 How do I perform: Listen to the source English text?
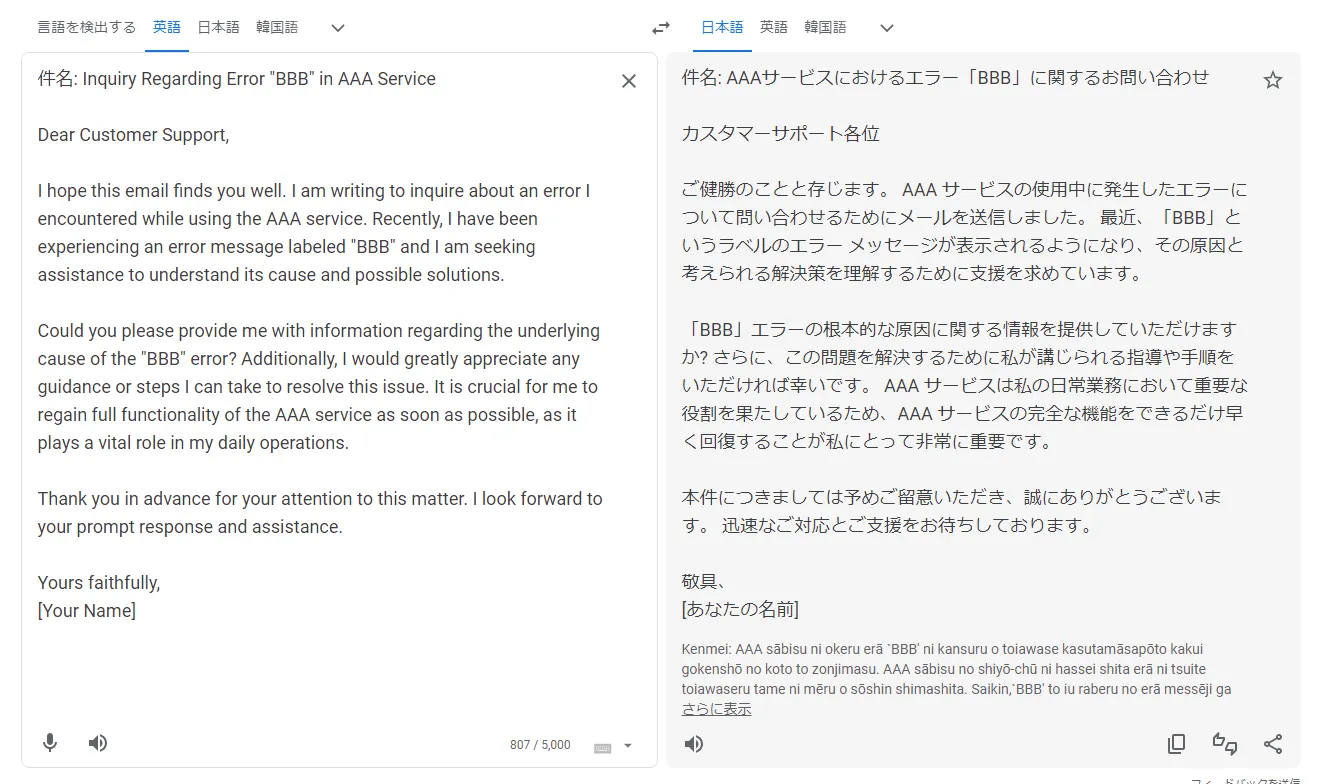97,743
